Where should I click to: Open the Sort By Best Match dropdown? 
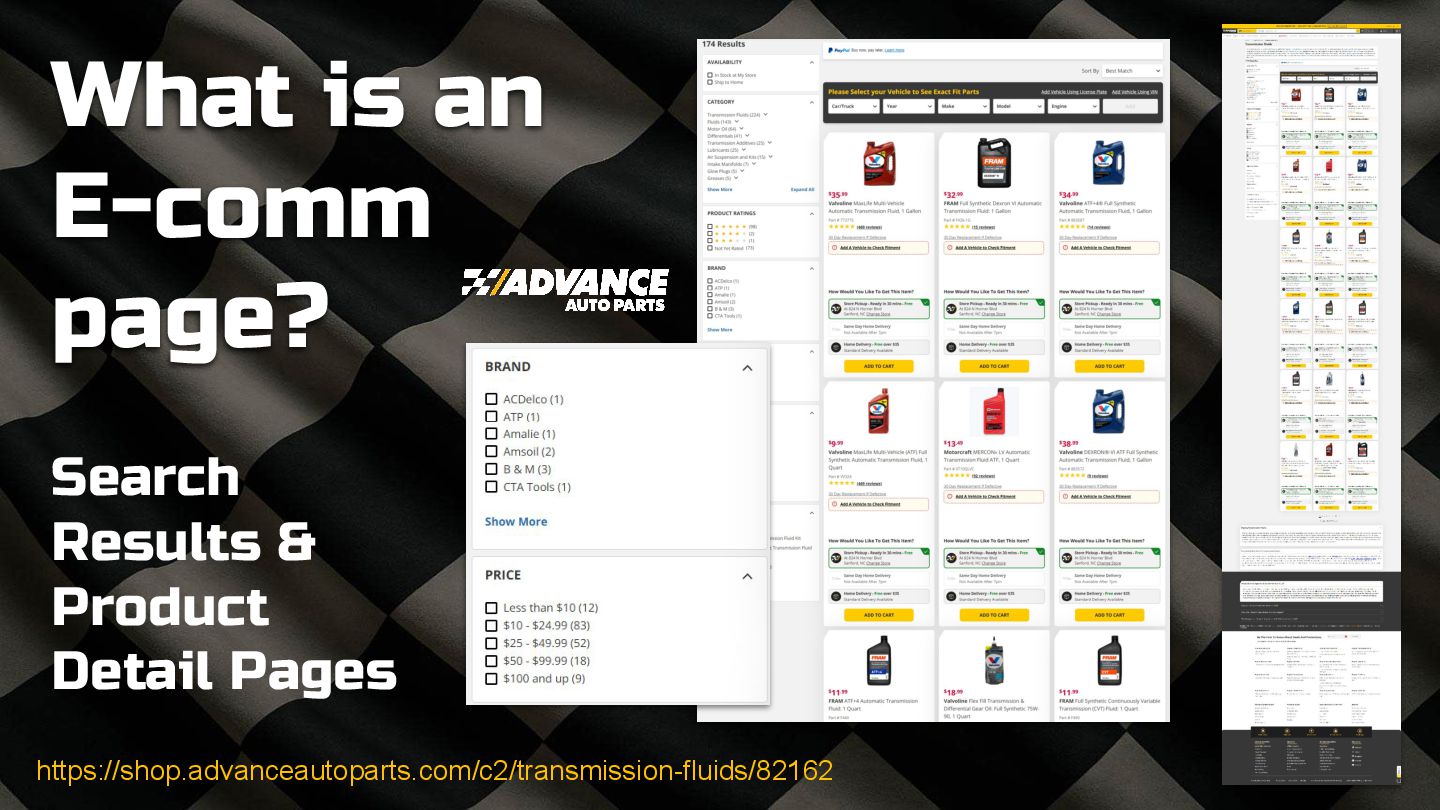click(x=1132, y=71)
